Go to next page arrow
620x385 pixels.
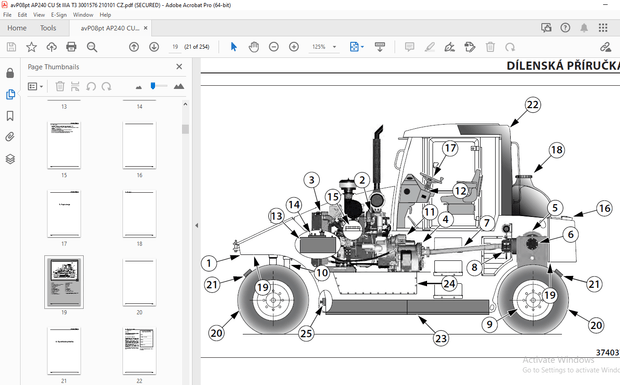(x=154, y=47)
